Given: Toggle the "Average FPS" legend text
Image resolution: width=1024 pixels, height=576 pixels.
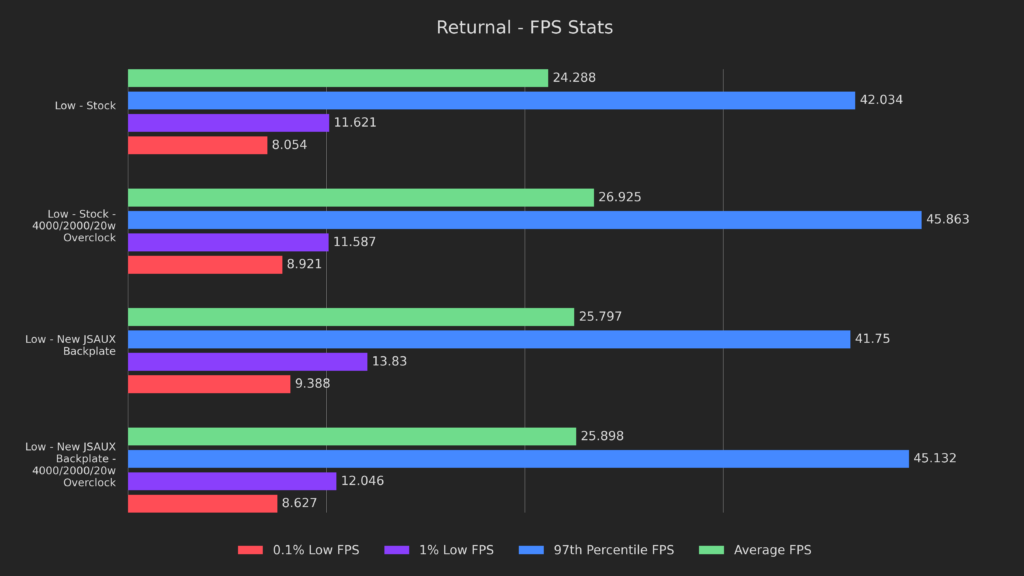Looking at the screenshot, I should (773, 550).
